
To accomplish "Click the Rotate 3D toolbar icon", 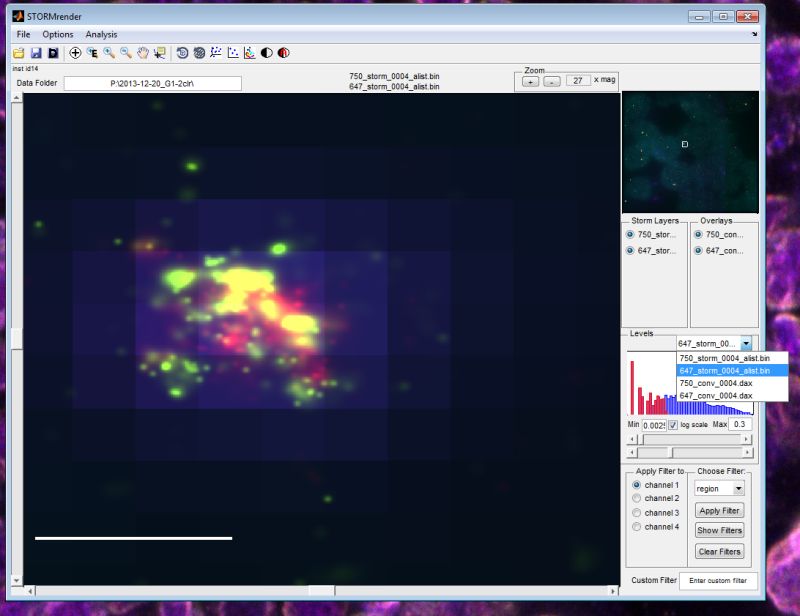I will click(183, 52).
